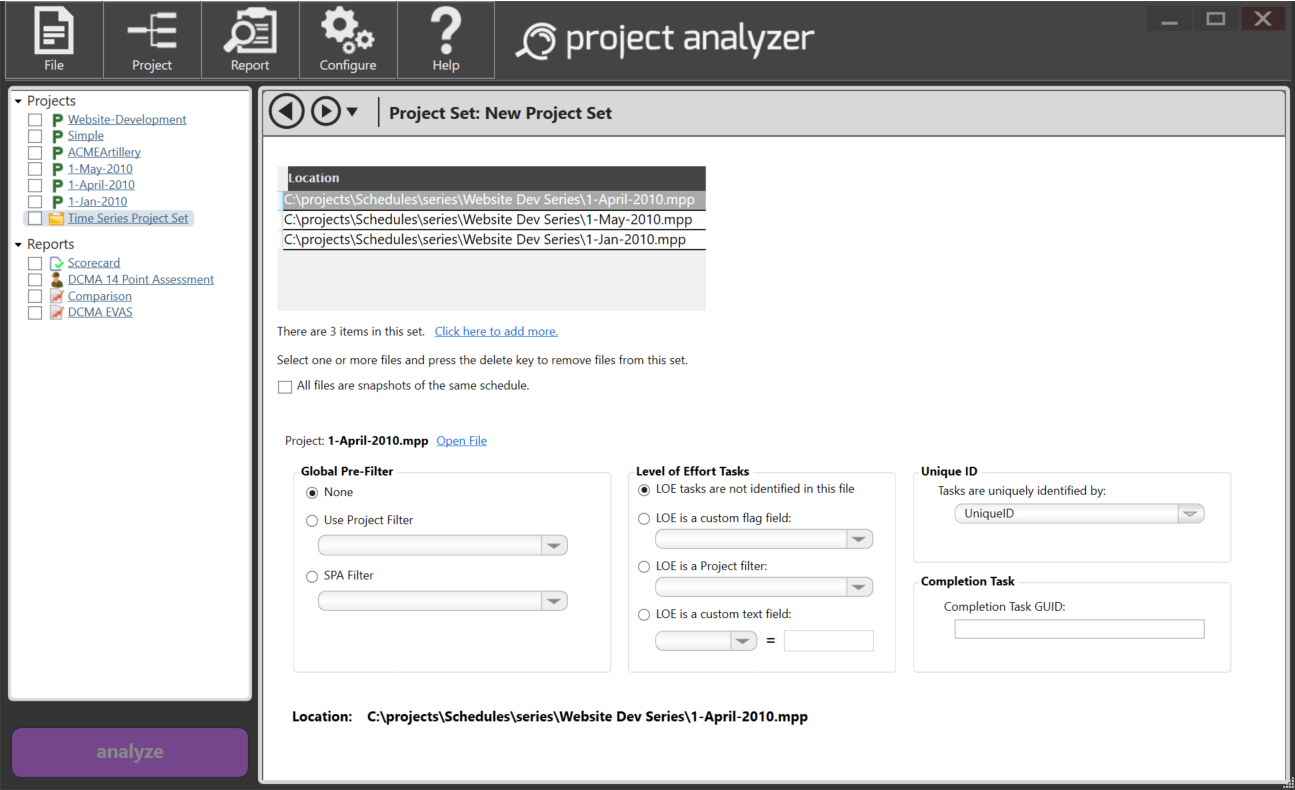Tick the Website-Development project checkbox
The height and width of the screenshot is (790, 1295).
coord(35,120)
